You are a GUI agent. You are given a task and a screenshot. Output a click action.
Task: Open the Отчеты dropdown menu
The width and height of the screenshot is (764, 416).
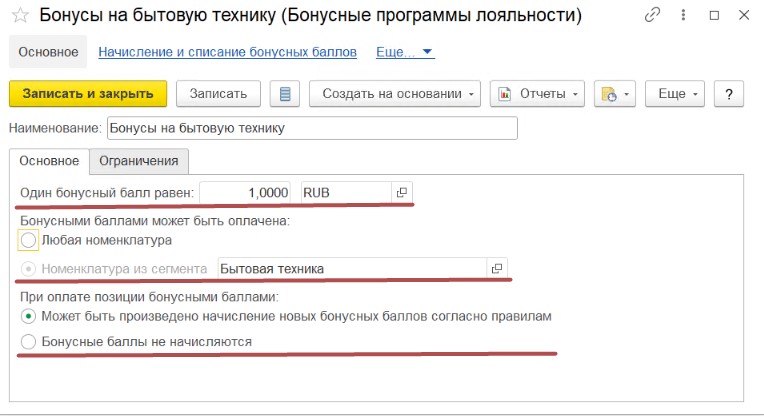(537, 94)
